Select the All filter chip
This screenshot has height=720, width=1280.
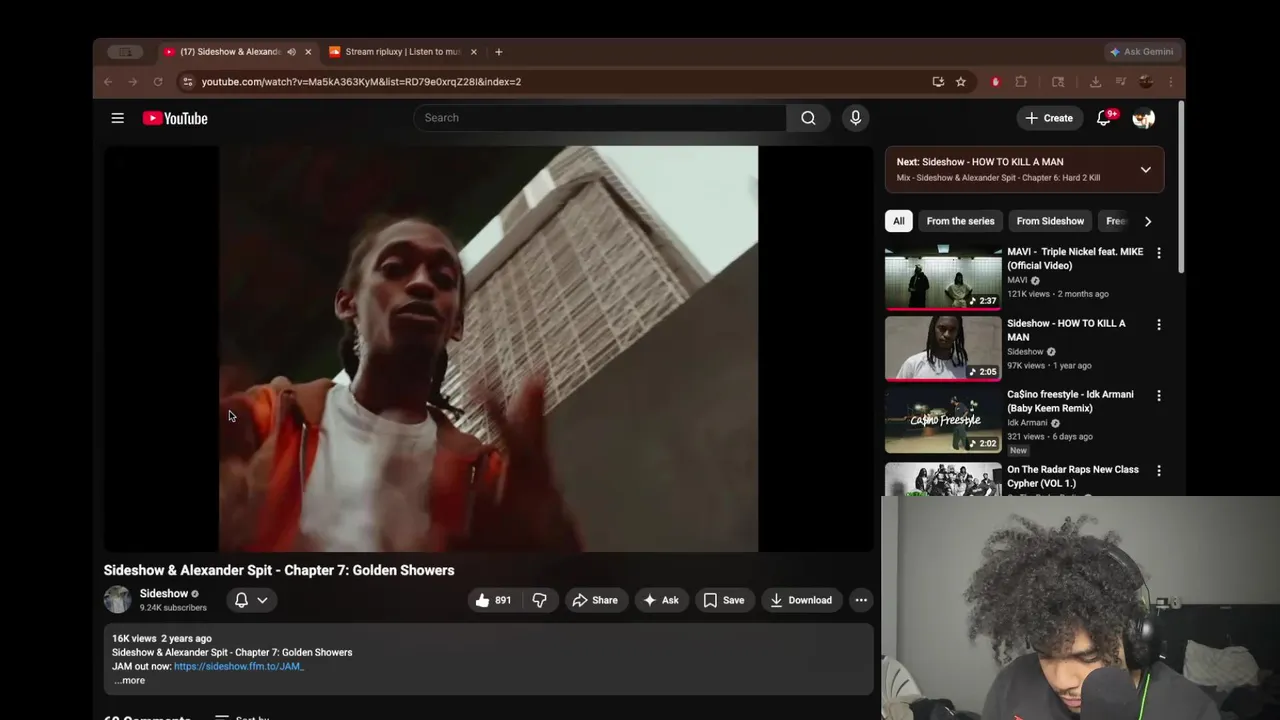pyautogui.click(x=898, y=221)
